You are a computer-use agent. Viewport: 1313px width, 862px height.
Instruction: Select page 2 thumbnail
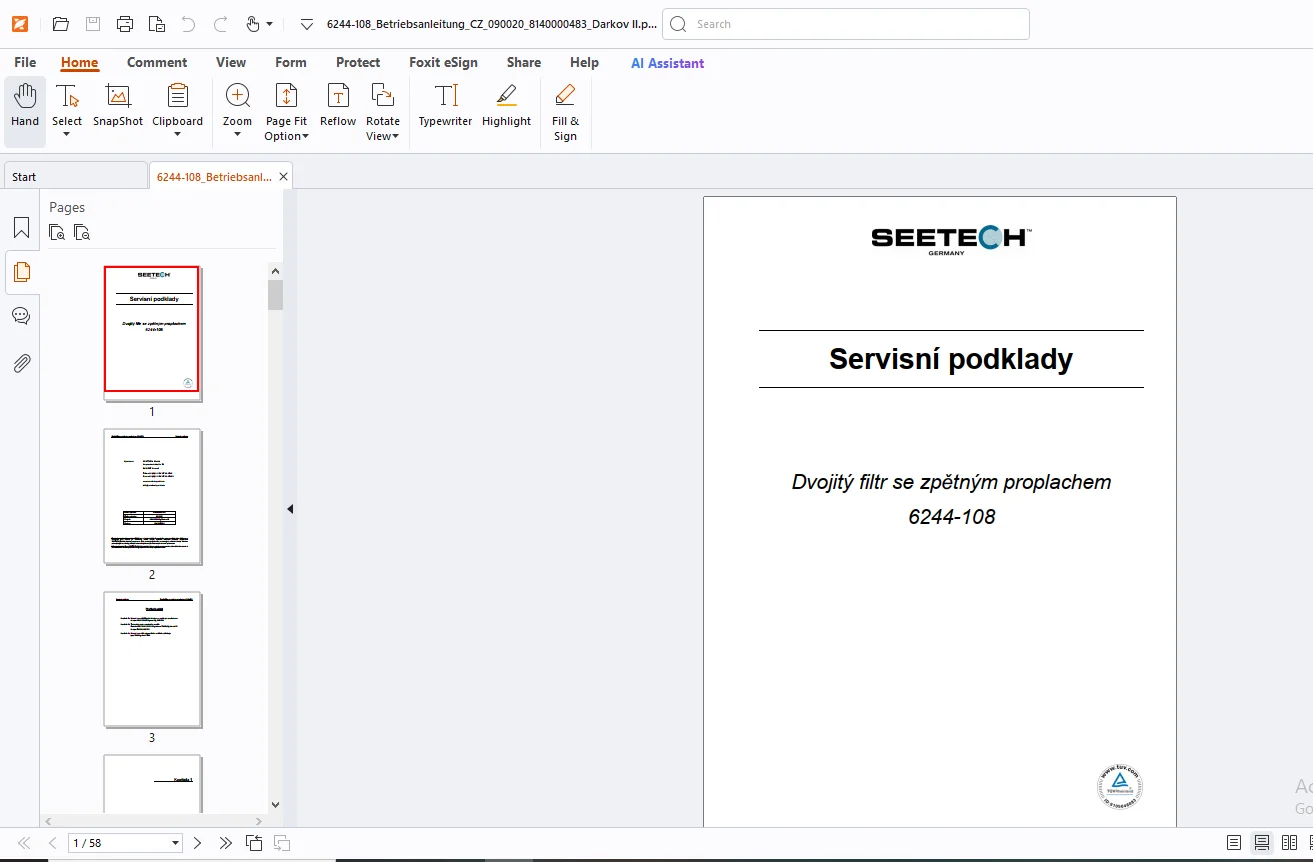pyautogui.click(x=152, y=496)
